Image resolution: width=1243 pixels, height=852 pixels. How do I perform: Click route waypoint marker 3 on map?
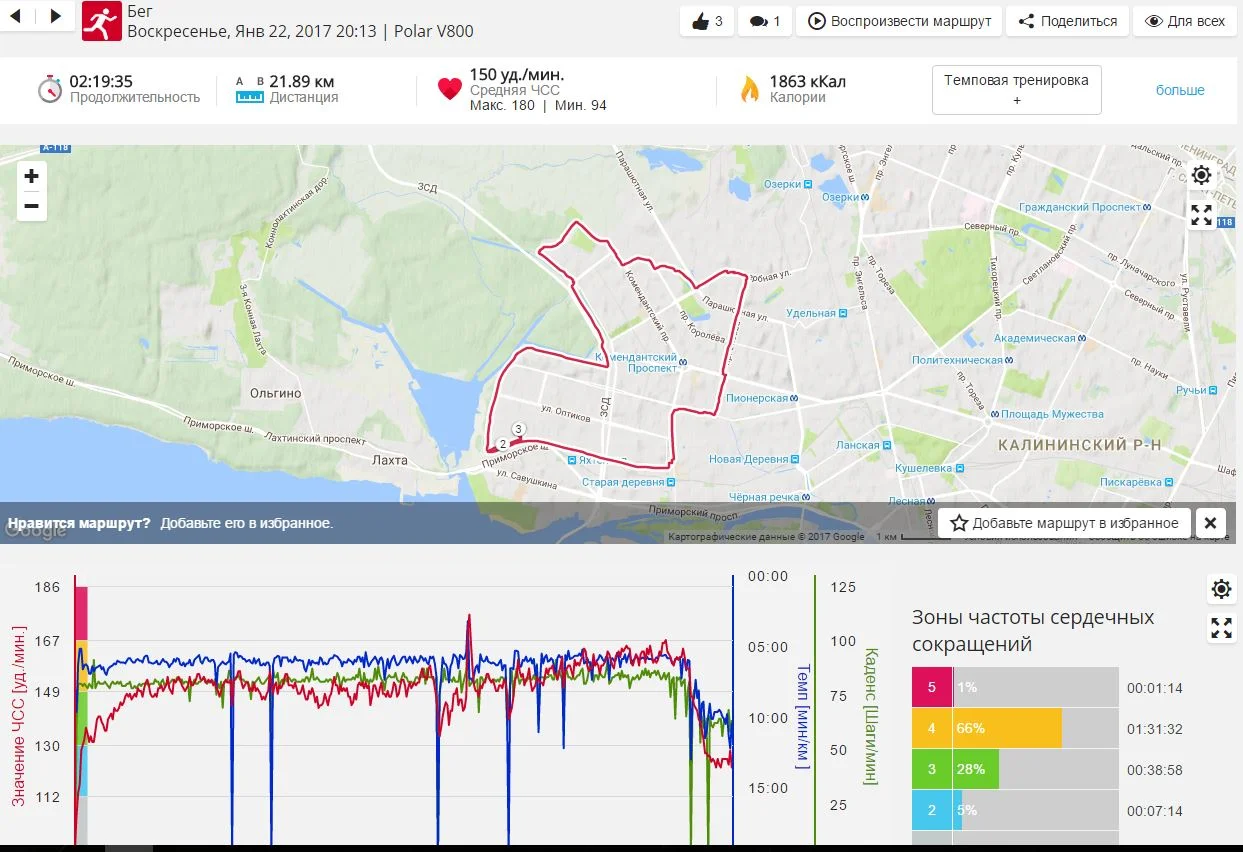pyautogui.click(x=518, y=429)
